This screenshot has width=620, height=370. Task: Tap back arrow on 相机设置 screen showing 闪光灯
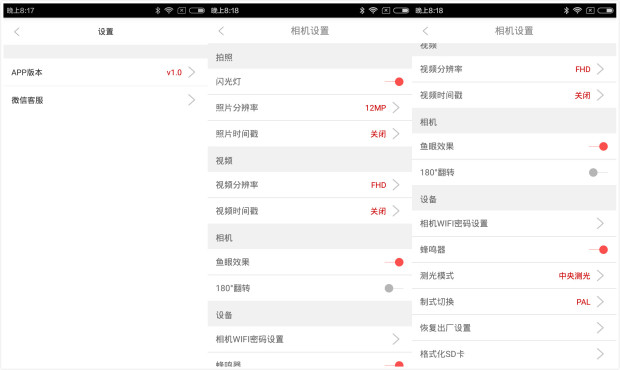pyautogui.click(x=221, y=31)
